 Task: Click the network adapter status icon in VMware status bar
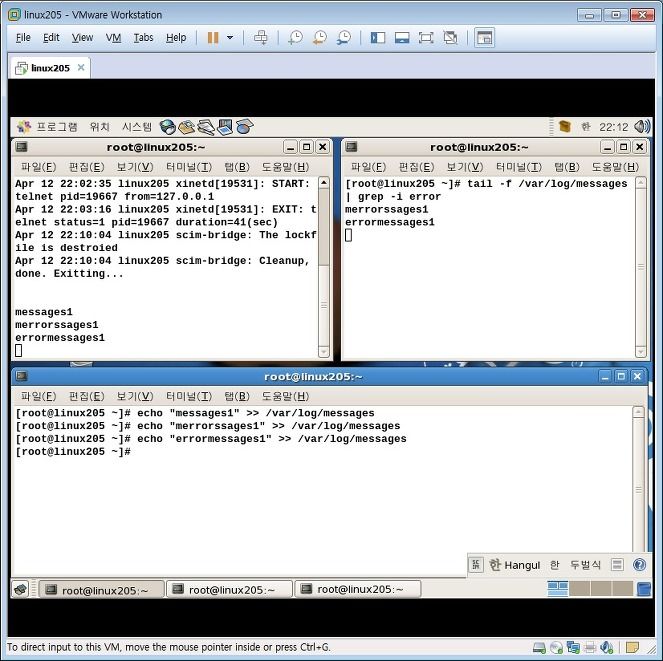573,647
